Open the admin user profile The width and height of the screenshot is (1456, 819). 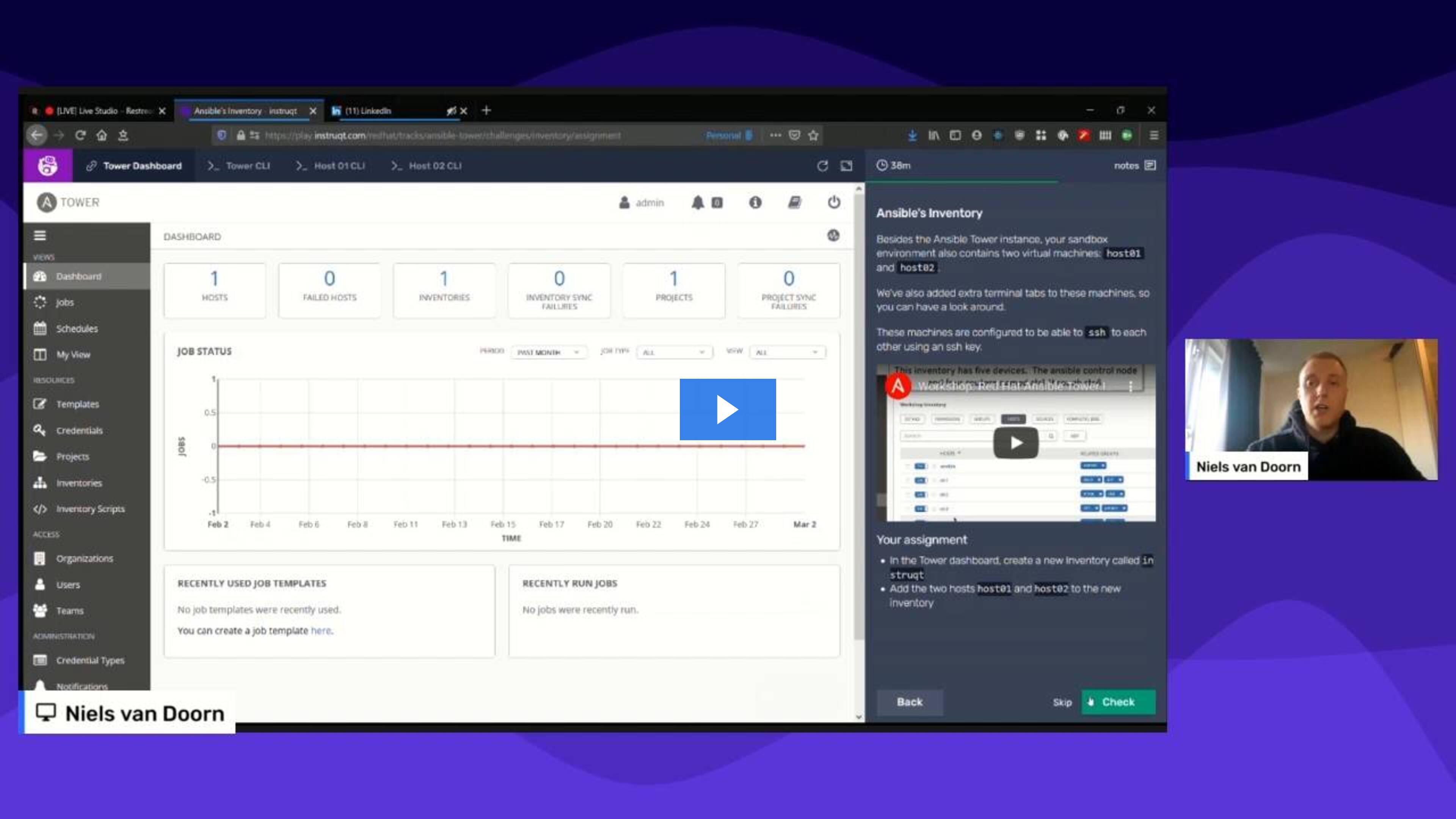(x=642, y=202)
